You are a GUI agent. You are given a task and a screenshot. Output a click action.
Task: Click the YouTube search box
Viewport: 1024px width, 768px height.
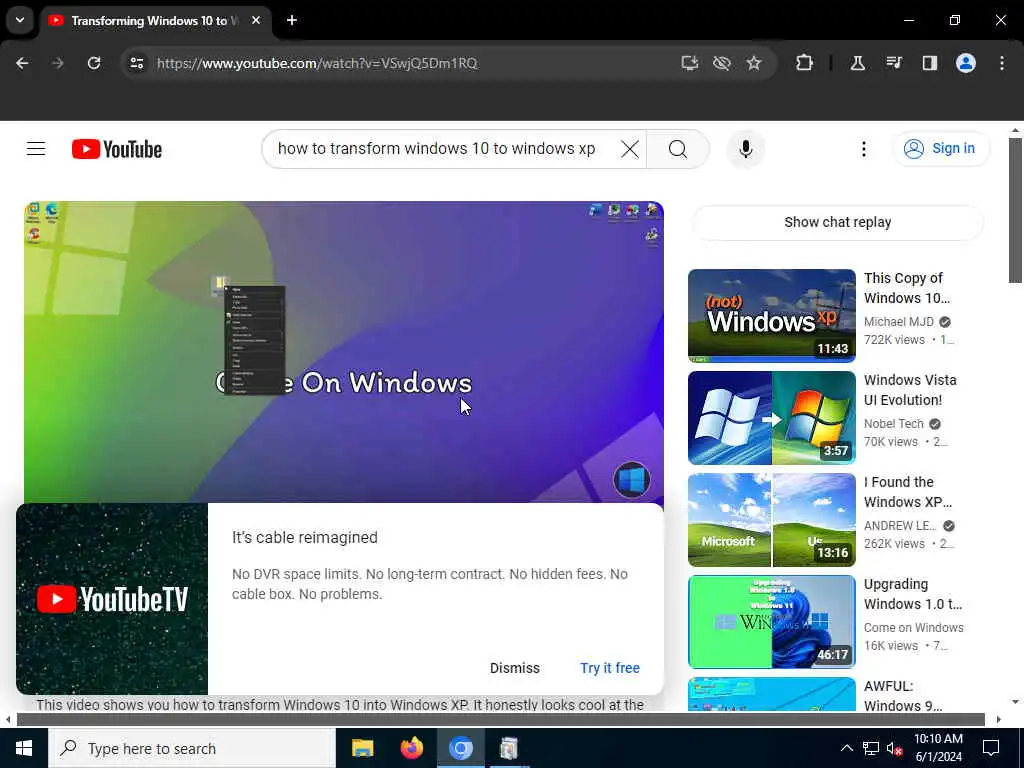click(x=436, y=149)
